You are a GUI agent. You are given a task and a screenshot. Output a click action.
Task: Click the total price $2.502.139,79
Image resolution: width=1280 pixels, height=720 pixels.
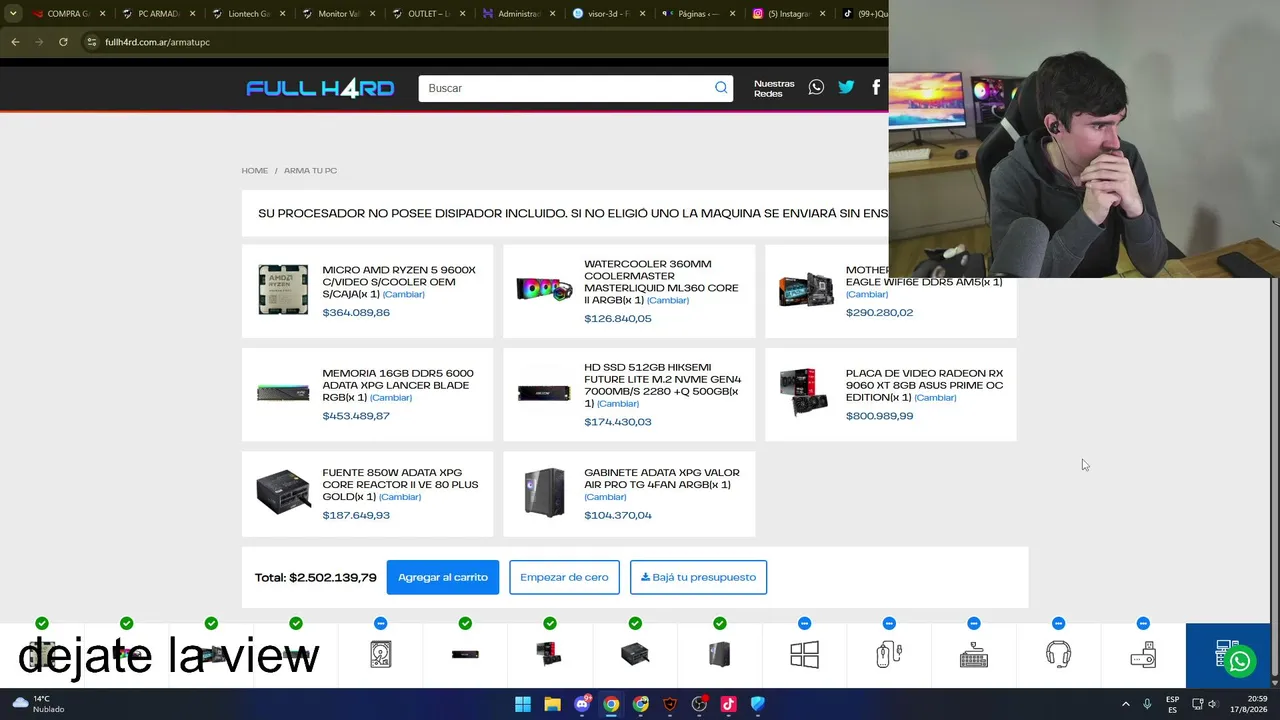(x=332, y=578)
